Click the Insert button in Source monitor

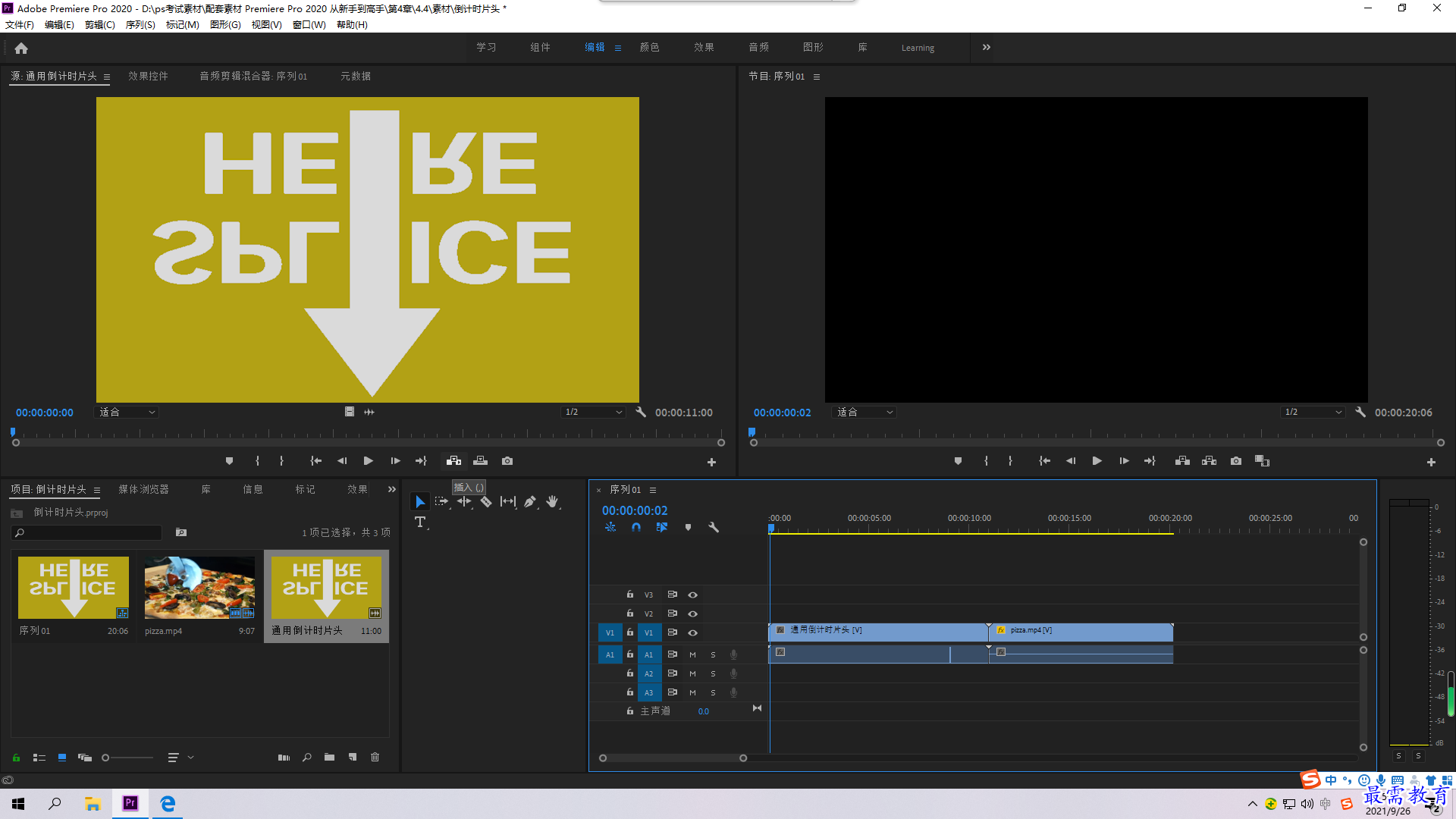click(453, 461)
